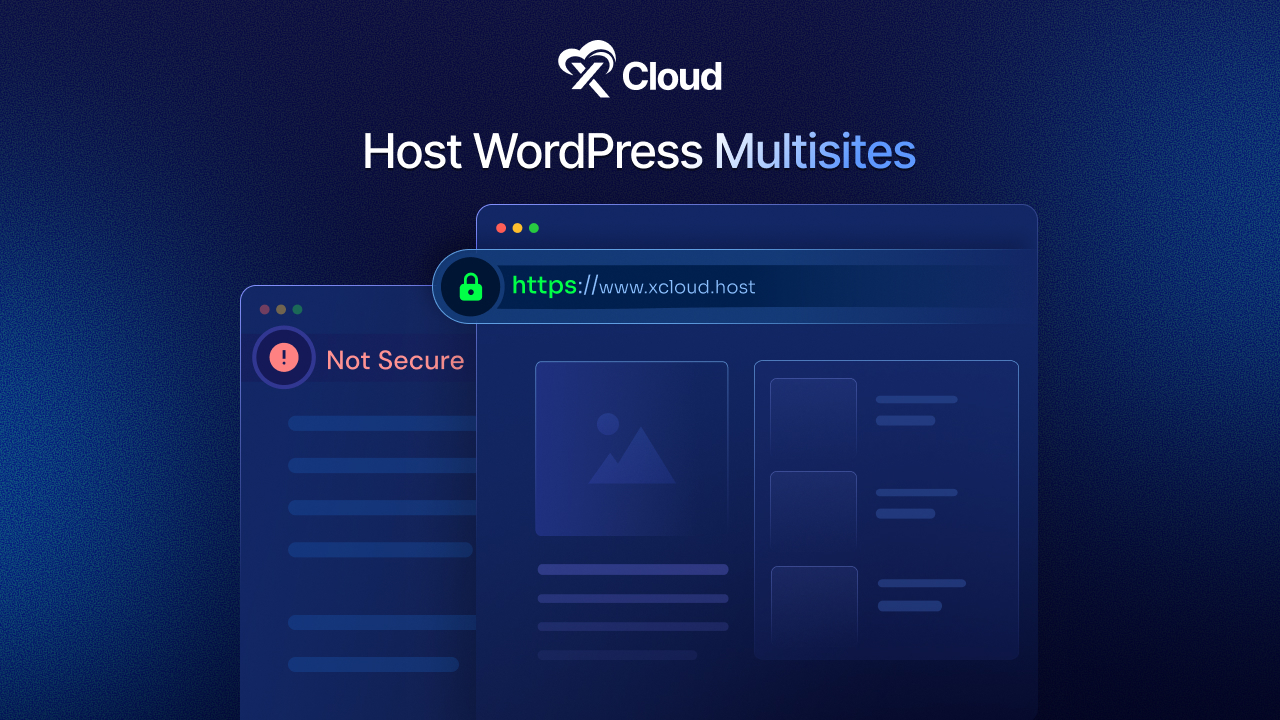Select the 'Host WordPress Multisites' heading
Screen dimensions: 1280x720
[639, 151]
